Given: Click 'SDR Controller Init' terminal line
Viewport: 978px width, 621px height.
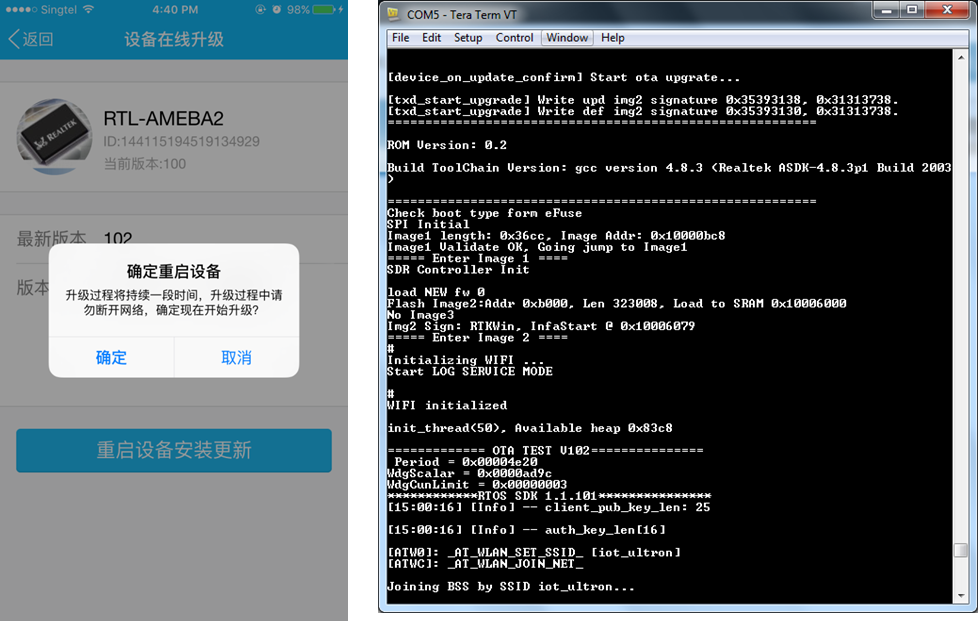Looking at the screenshot, I should click(458, 269).
